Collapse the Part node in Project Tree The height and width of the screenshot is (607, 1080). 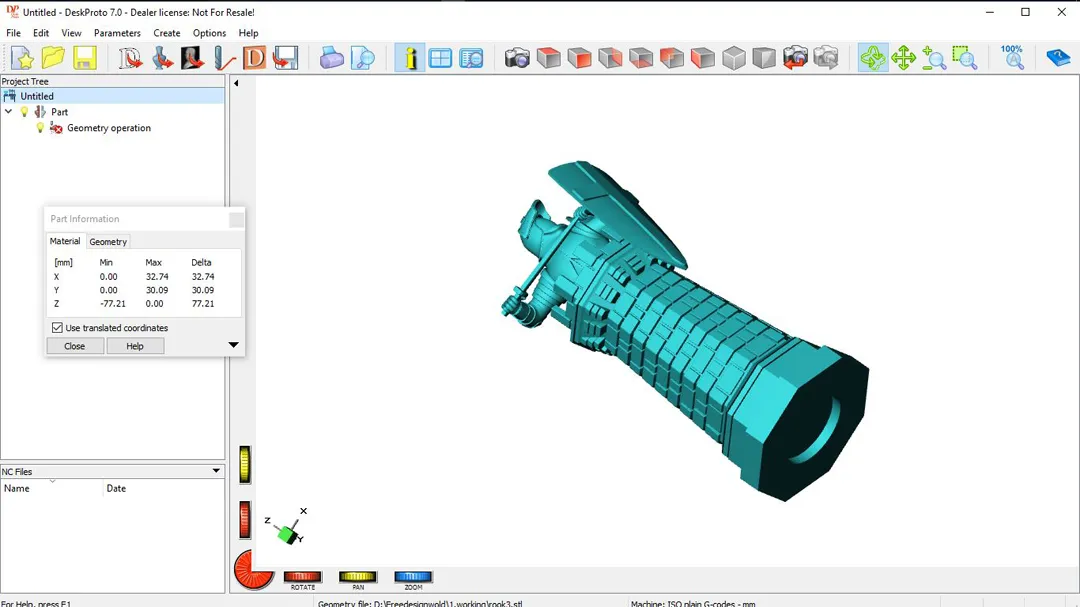point(8,112)
